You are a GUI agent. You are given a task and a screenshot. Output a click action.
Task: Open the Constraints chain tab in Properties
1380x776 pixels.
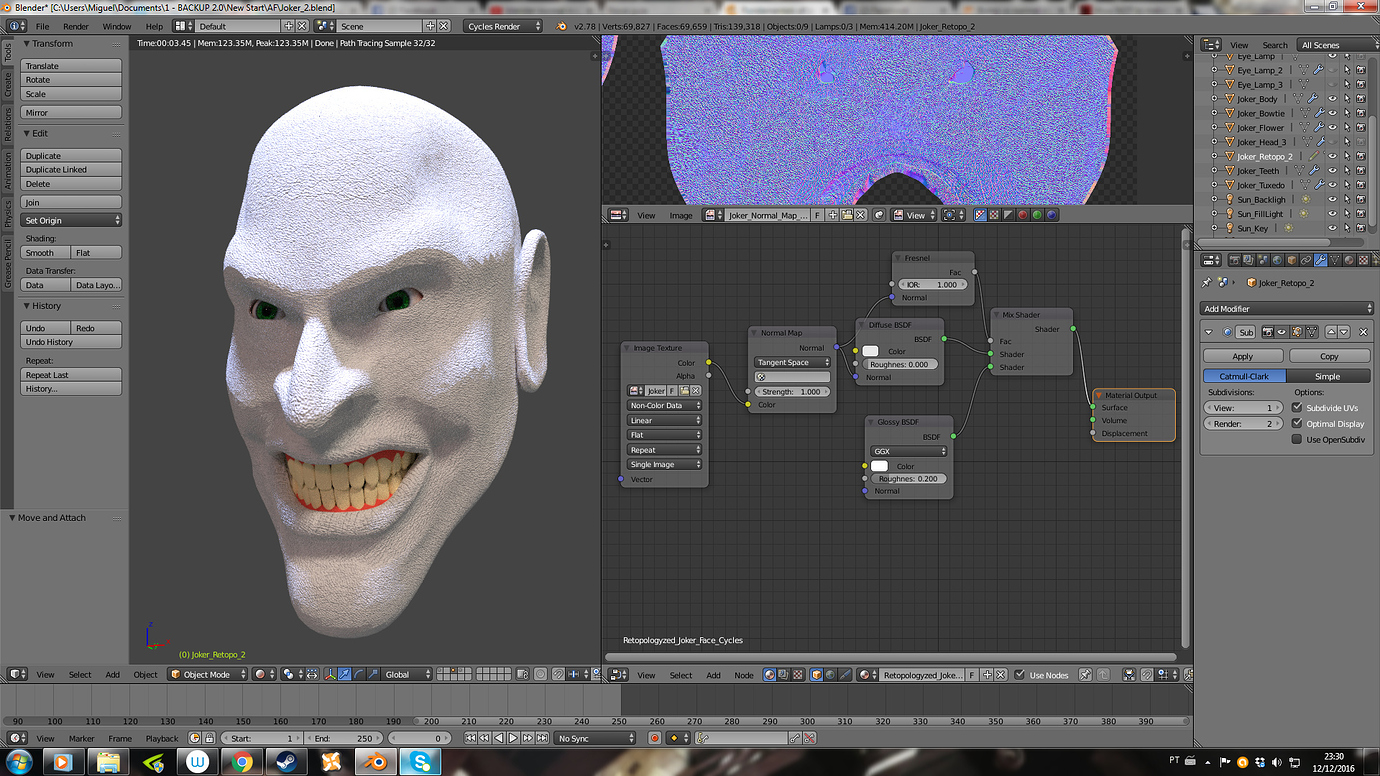pos(1306,261)
